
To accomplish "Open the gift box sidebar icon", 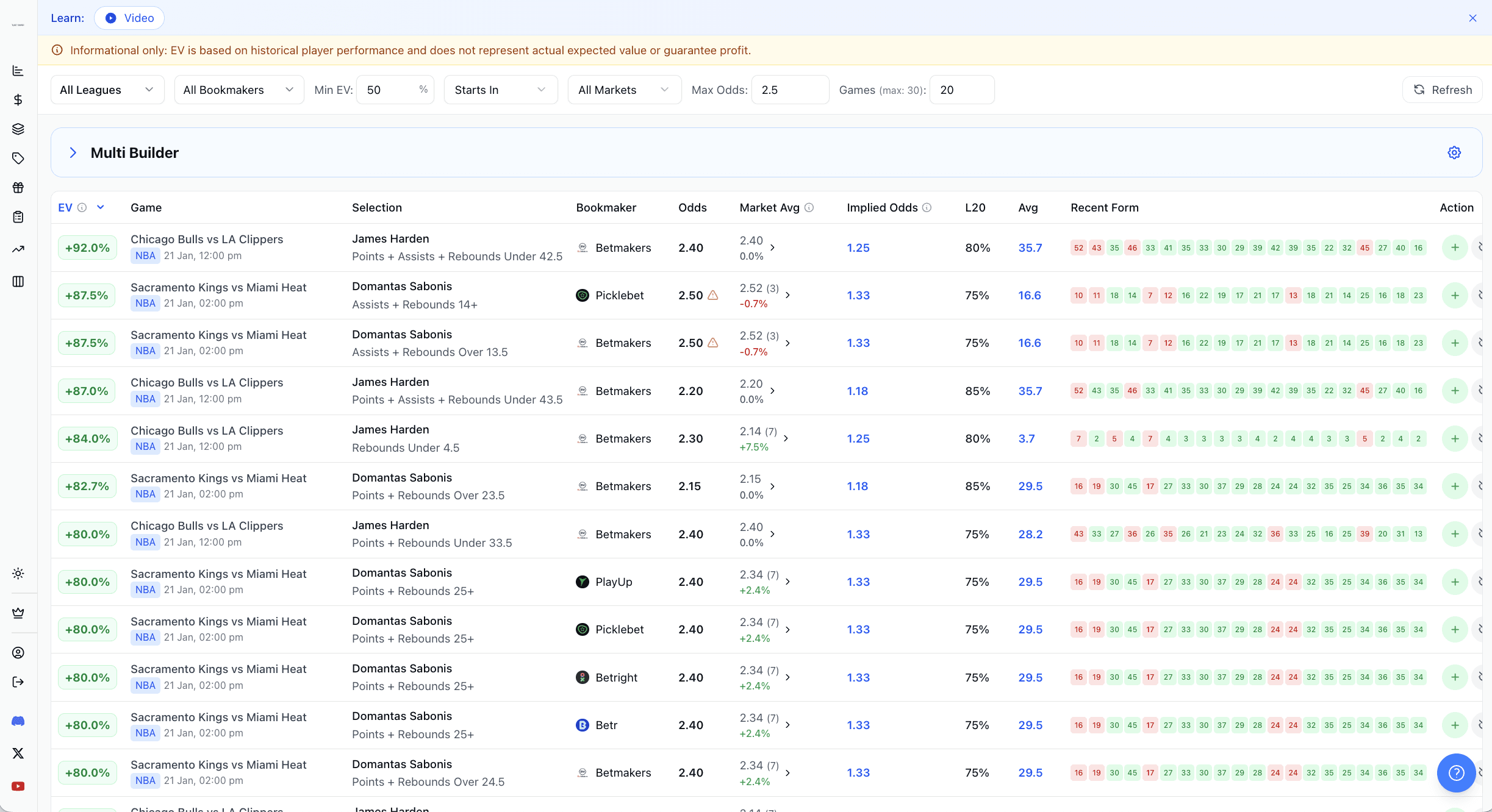I will click(x=18, y=188).
